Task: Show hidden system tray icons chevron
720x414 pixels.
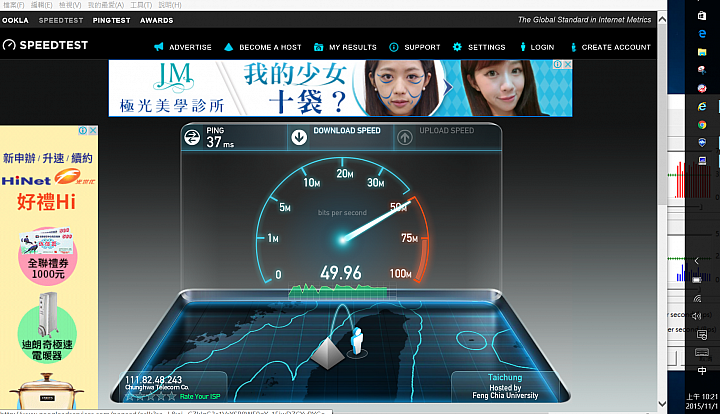Action: 697,261
